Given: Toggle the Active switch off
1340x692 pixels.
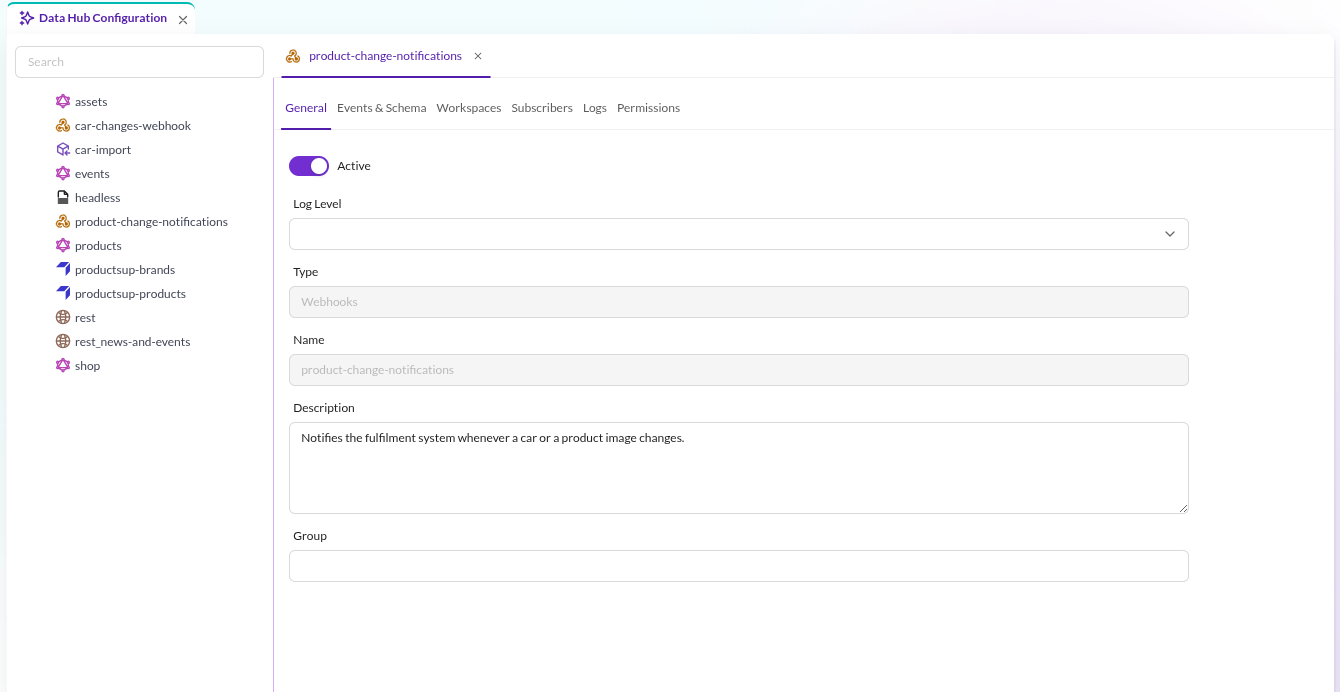Looking at the screenshot, I should pyautogui.click(x=309, y=166).
